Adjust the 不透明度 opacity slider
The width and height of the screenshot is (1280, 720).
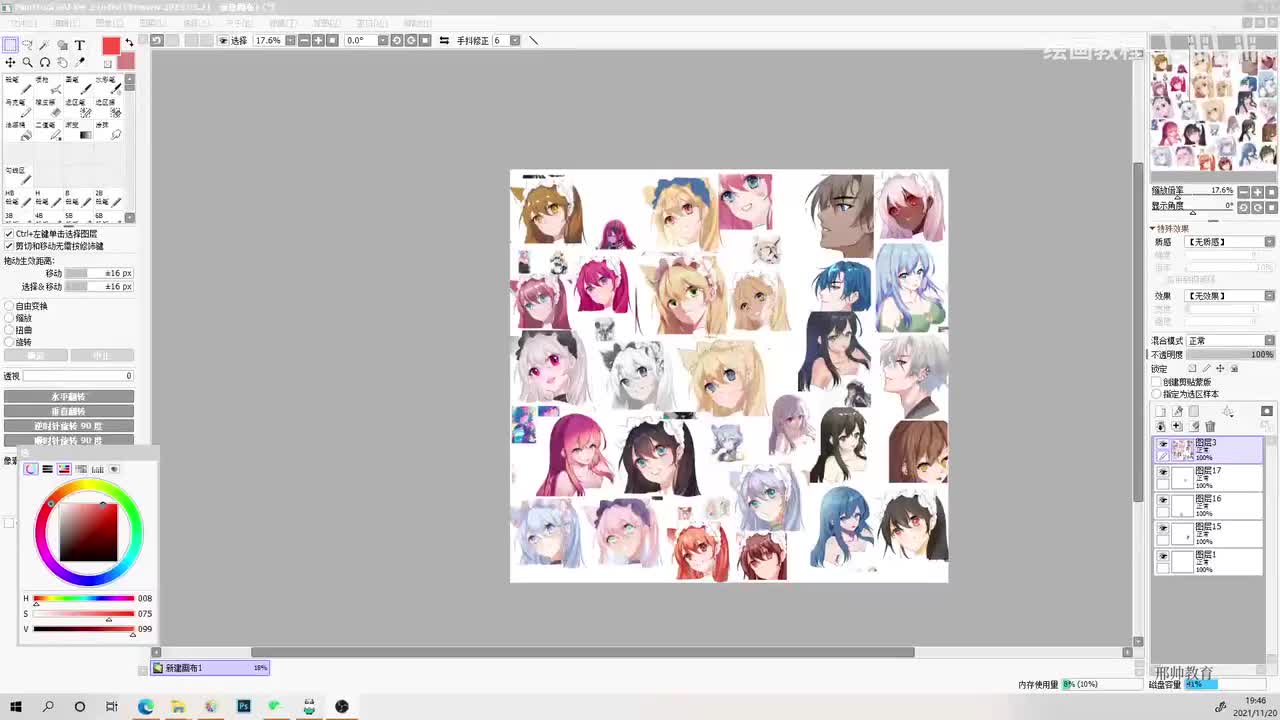tap(1230, 355)
